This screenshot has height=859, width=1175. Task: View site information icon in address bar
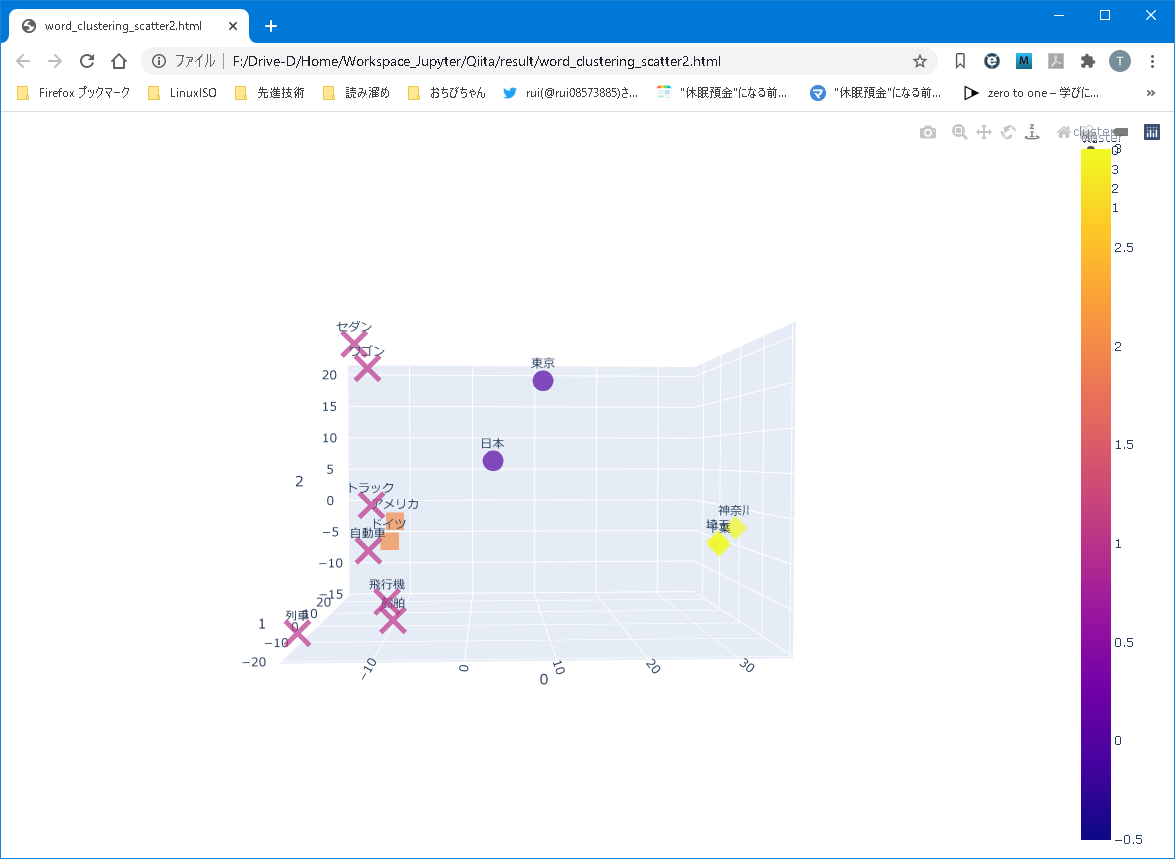tap(159, 61)
